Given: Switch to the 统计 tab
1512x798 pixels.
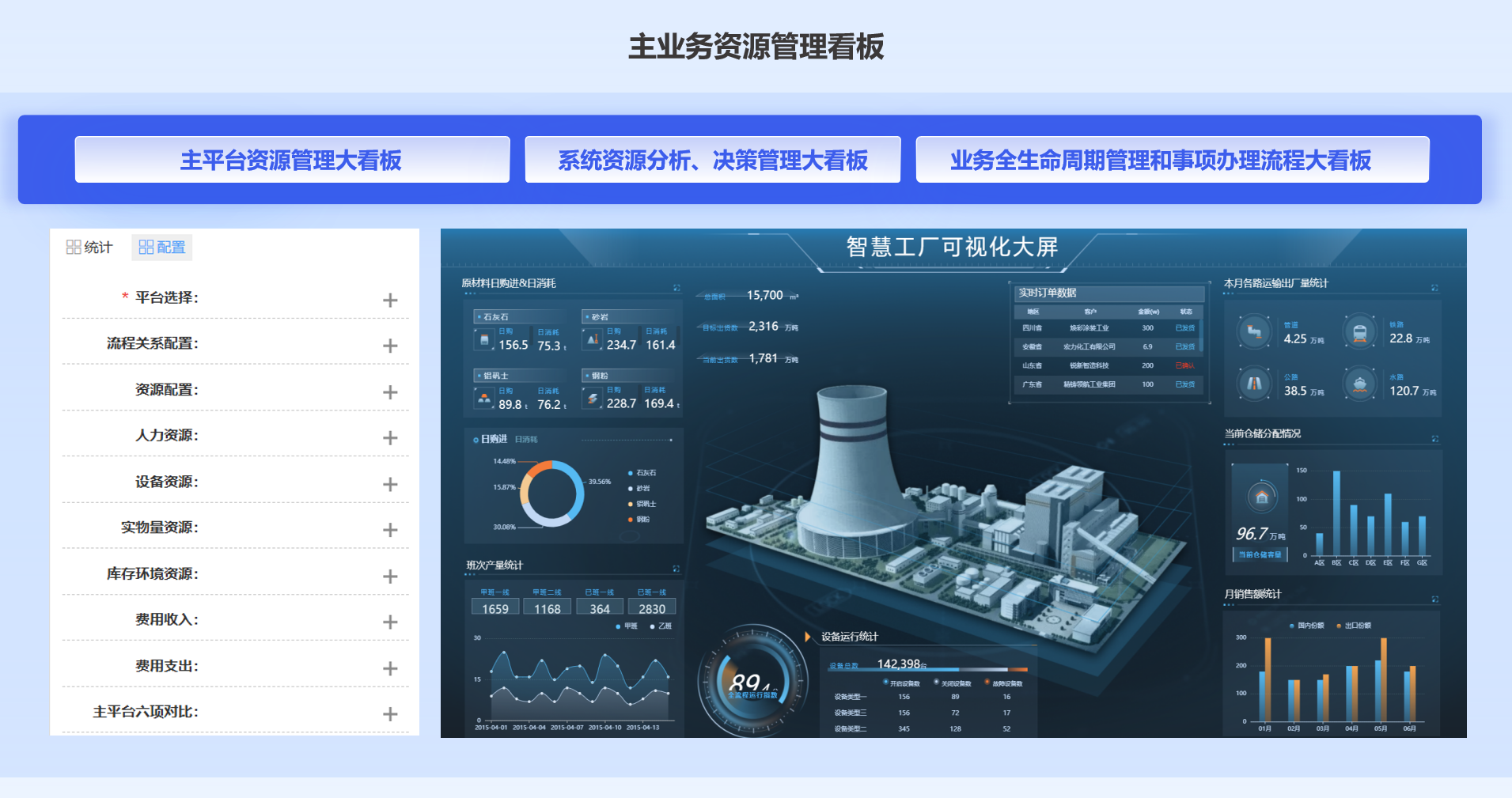Looking at the screenshot, I should click(x=89, y=248).
